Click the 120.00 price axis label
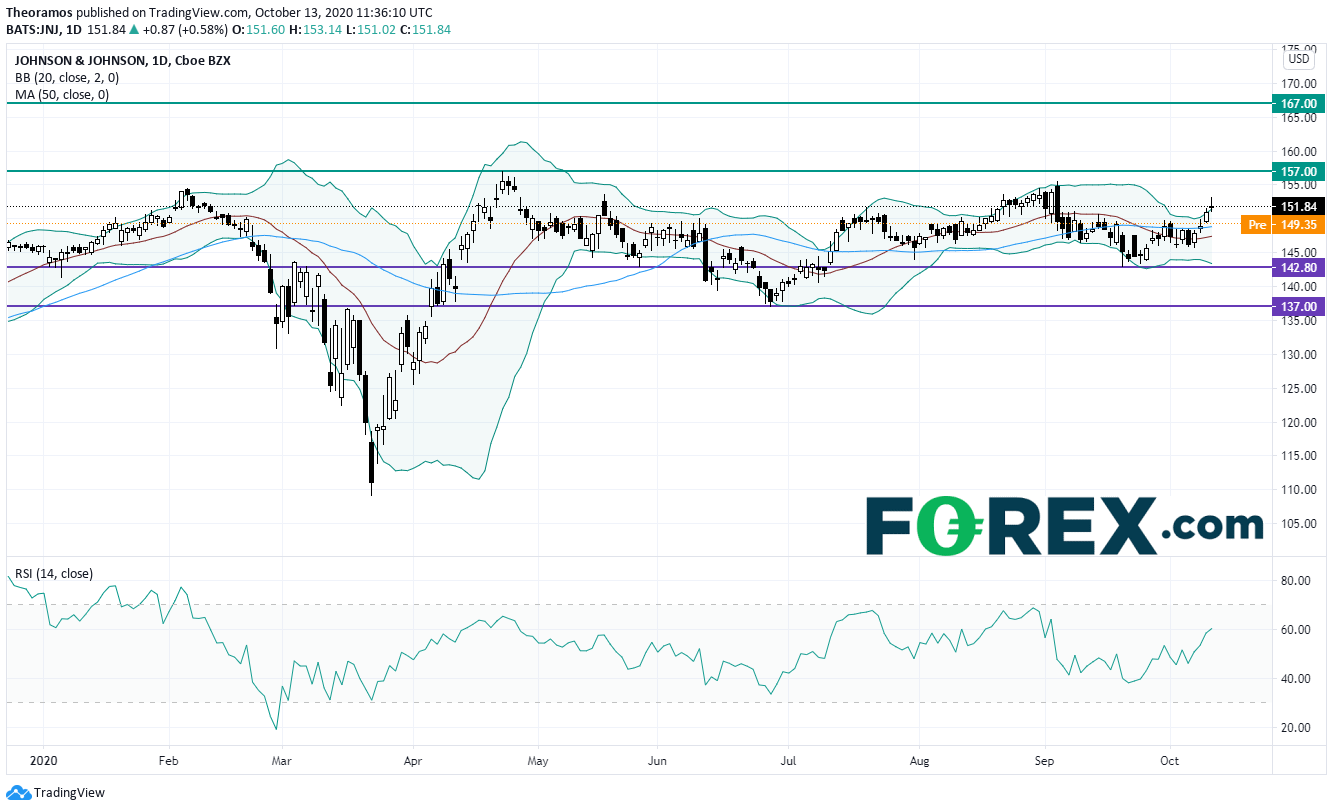The image size is (1333, 811). [x=1297, y=422]
